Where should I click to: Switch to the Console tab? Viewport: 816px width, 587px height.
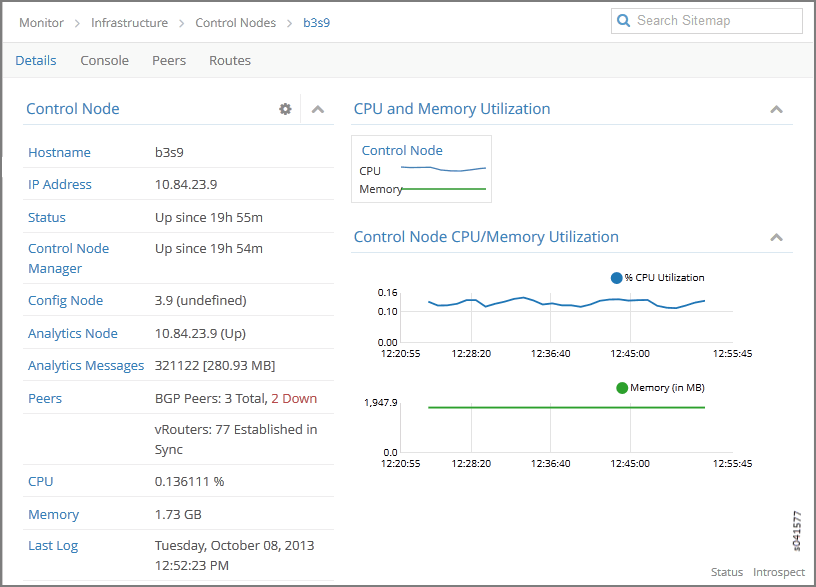click(x=104, y=61)
